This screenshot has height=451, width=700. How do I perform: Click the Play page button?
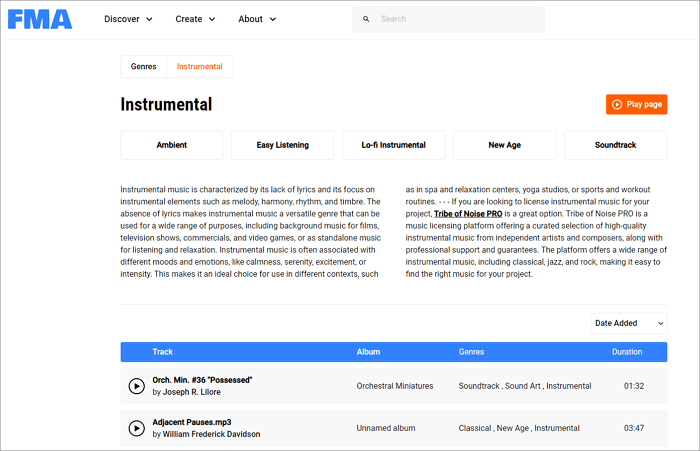(636, 104)
